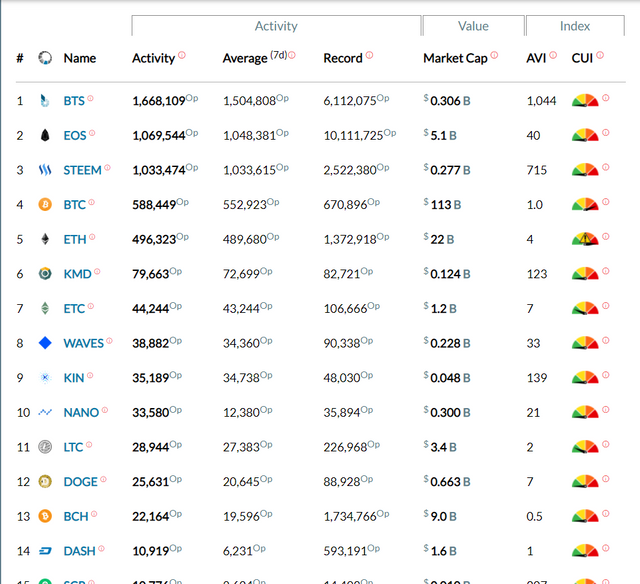640x584 pixels.
Task: Click the BCH orange coin logo
Action: click(x=45, y=516)
